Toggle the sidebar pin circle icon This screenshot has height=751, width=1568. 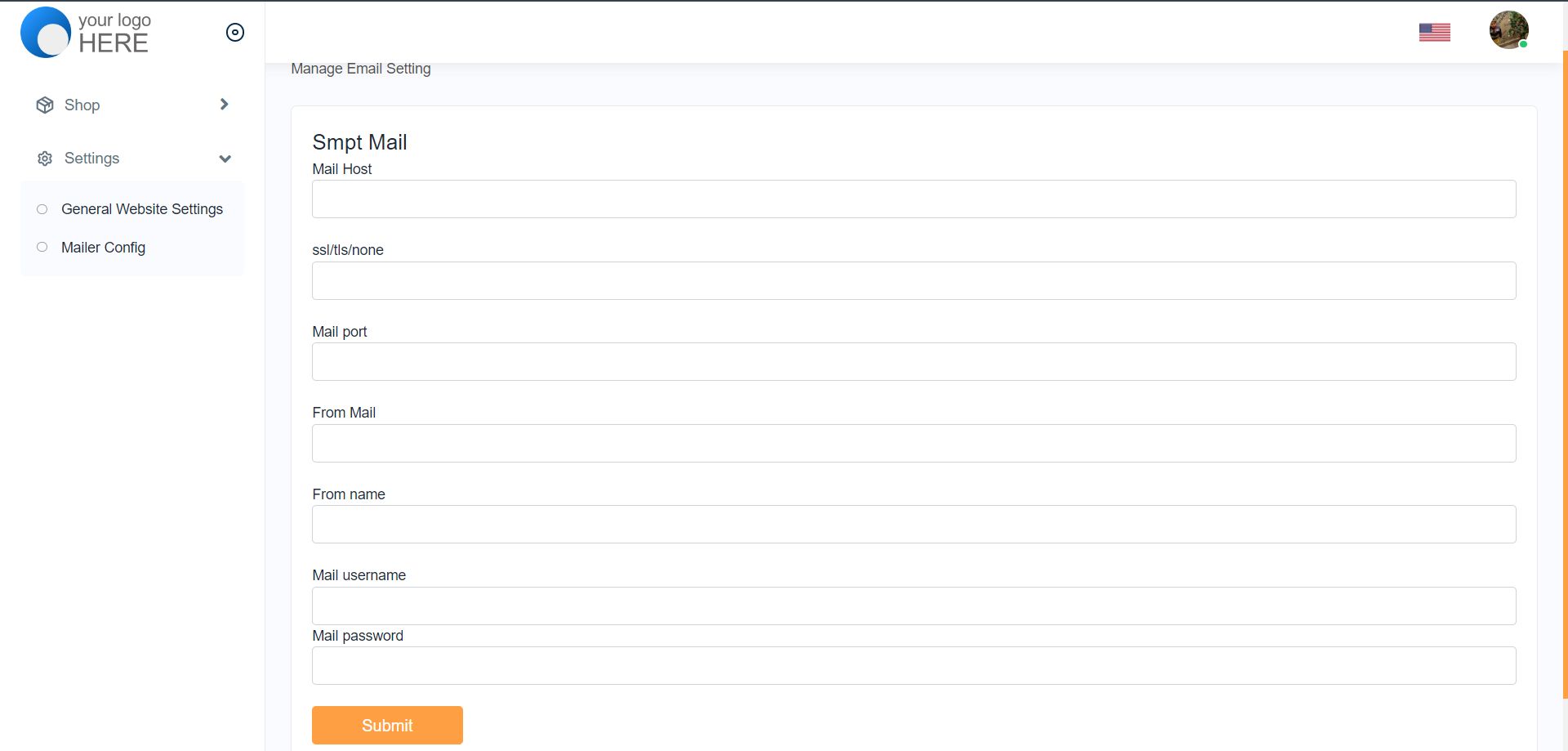click(x=235, y=33)
